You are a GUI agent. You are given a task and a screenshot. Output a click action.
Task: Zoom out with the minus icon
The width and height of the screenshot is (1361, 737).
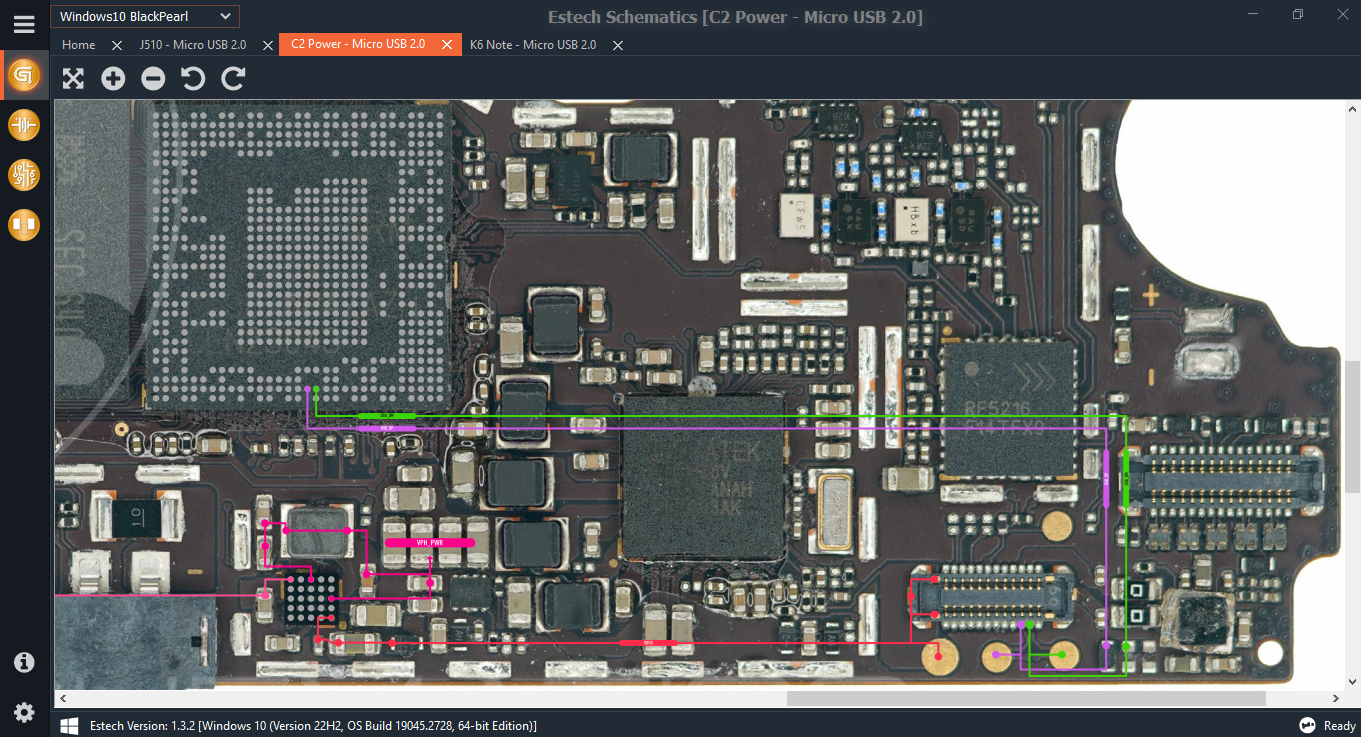tap(153, 78)
